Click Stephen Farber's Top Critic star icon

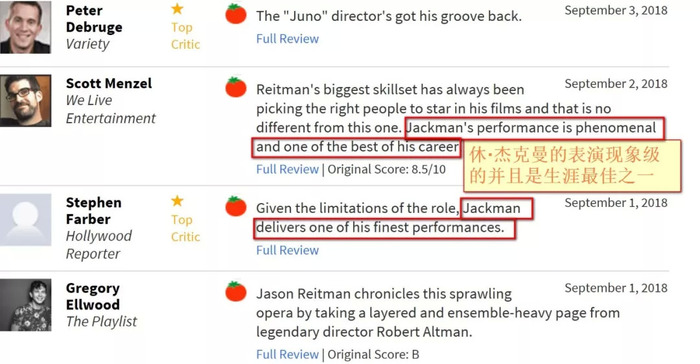177,201
